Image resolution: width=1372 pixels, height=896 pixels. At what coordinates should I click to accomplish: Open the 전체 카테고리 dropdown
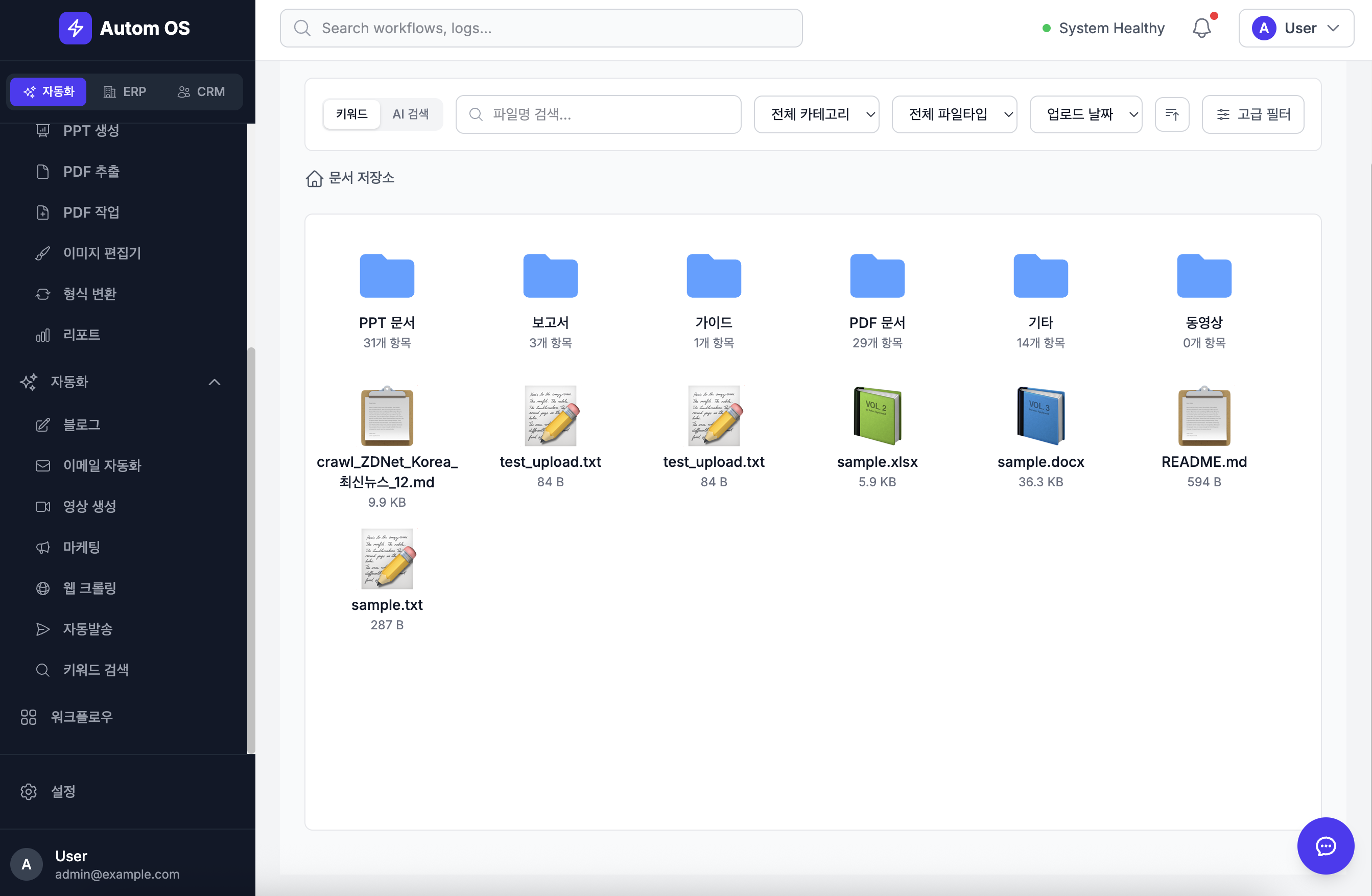(816, 114)
